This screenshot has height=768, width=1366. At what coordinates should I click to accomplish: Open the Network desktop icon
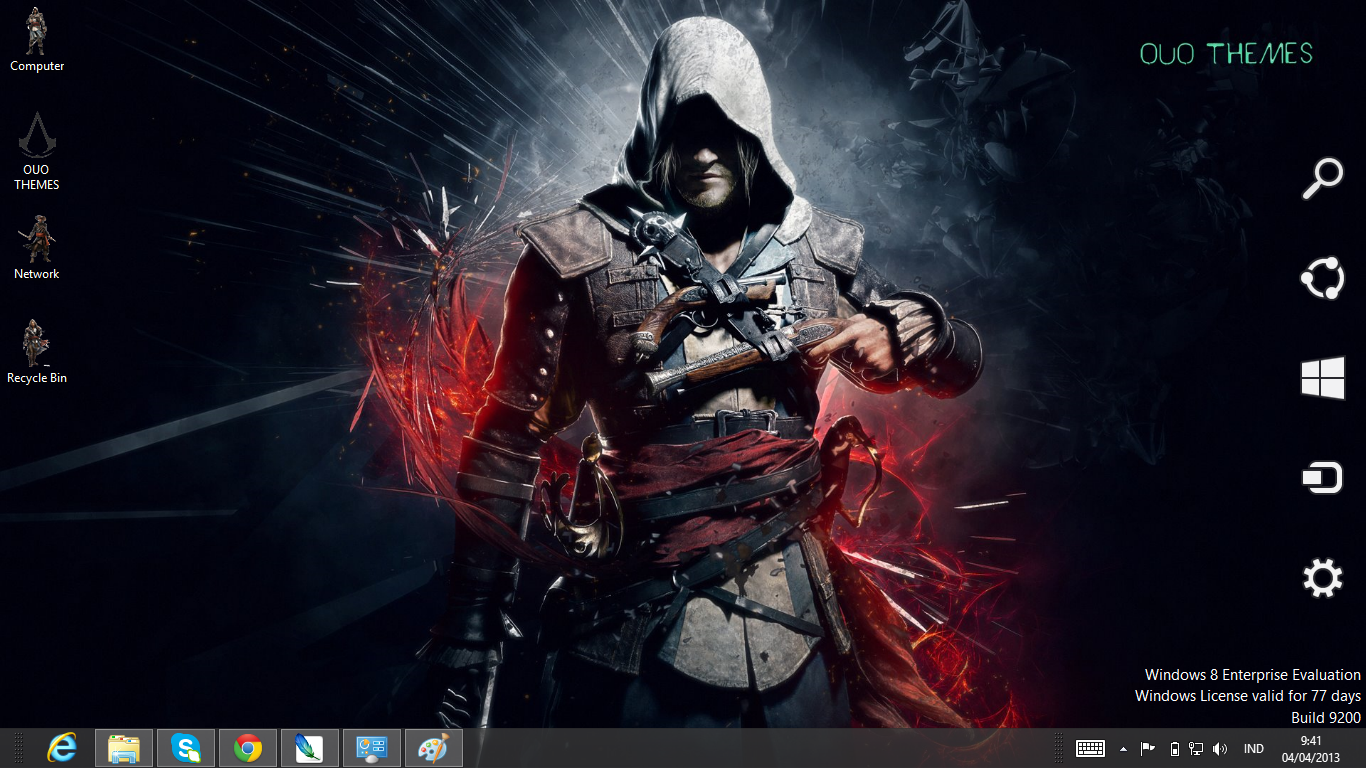[37, 248]
